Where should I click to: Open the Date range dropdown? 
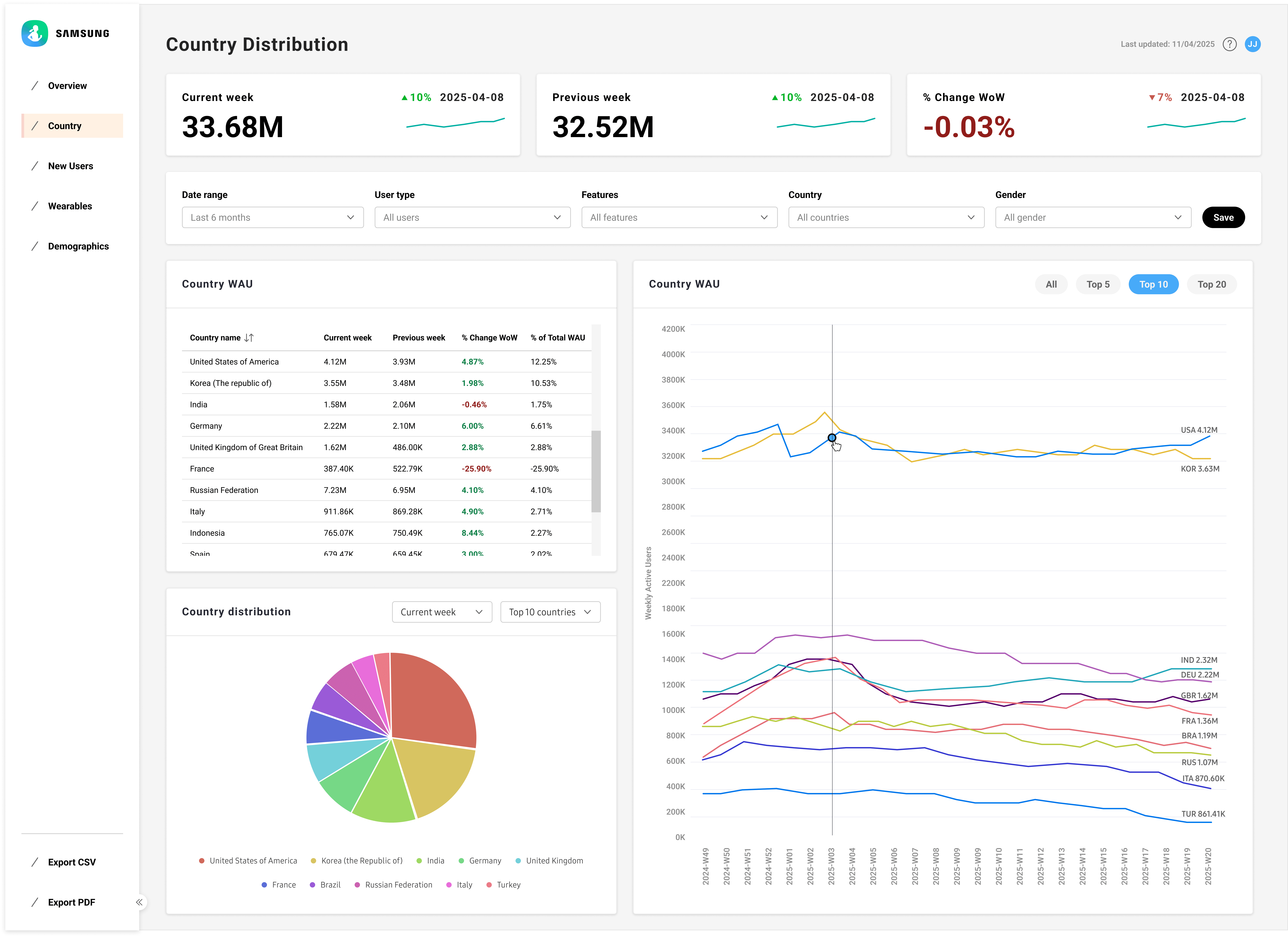pos(273,217)
